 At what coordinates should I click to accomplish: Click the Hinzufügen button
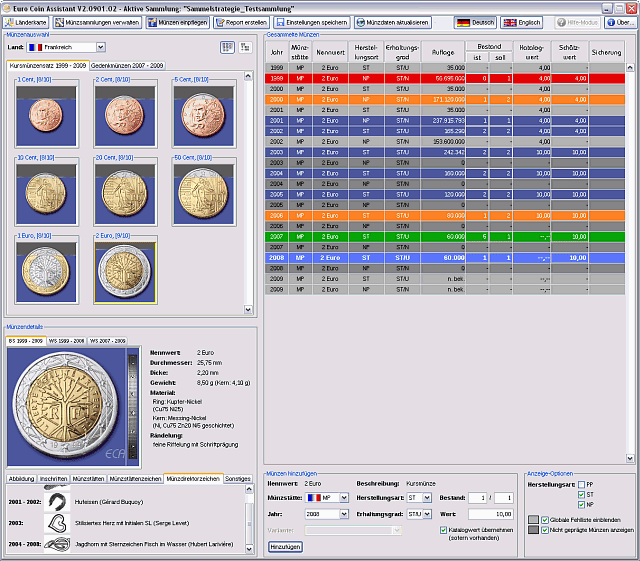click(x=285, y=547)
